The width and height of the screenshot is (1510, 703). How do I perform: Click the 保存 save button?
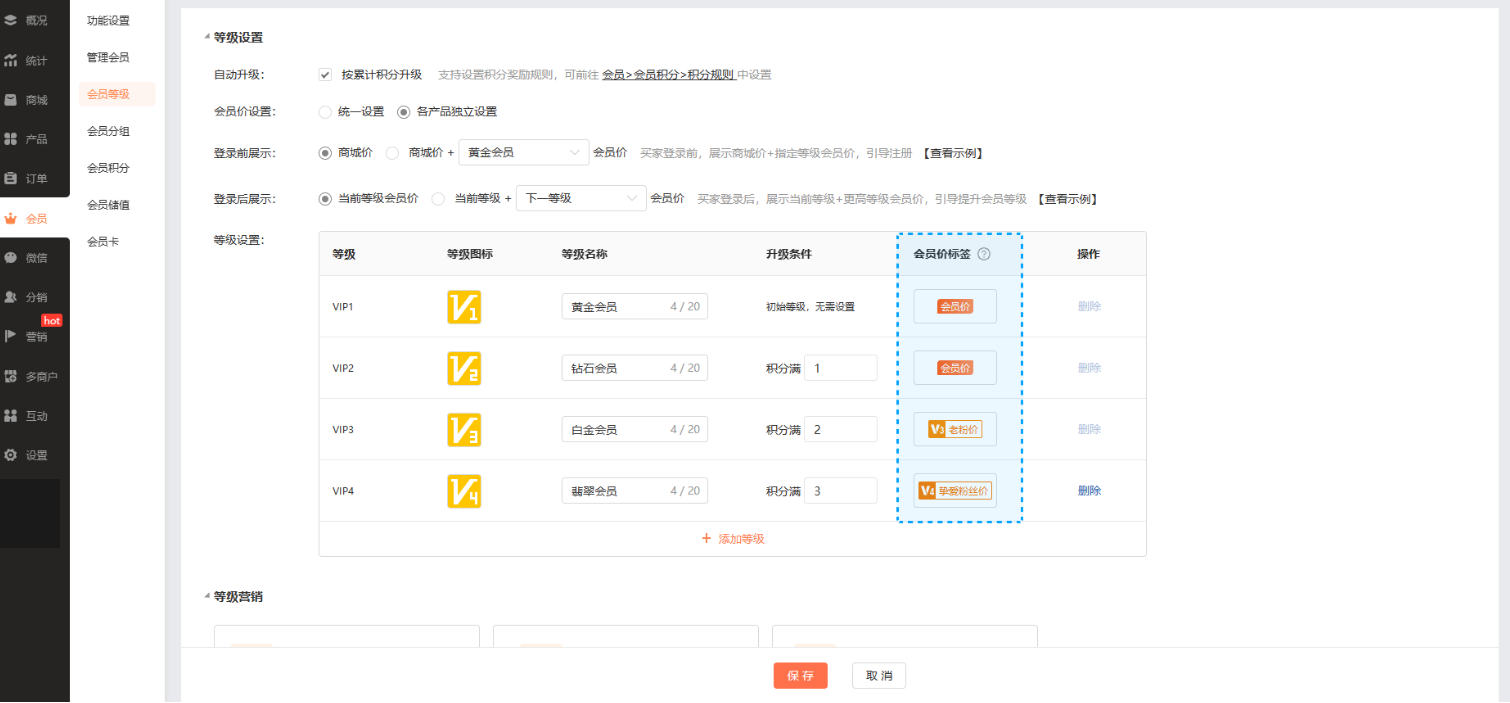click(x=800, y=676)
